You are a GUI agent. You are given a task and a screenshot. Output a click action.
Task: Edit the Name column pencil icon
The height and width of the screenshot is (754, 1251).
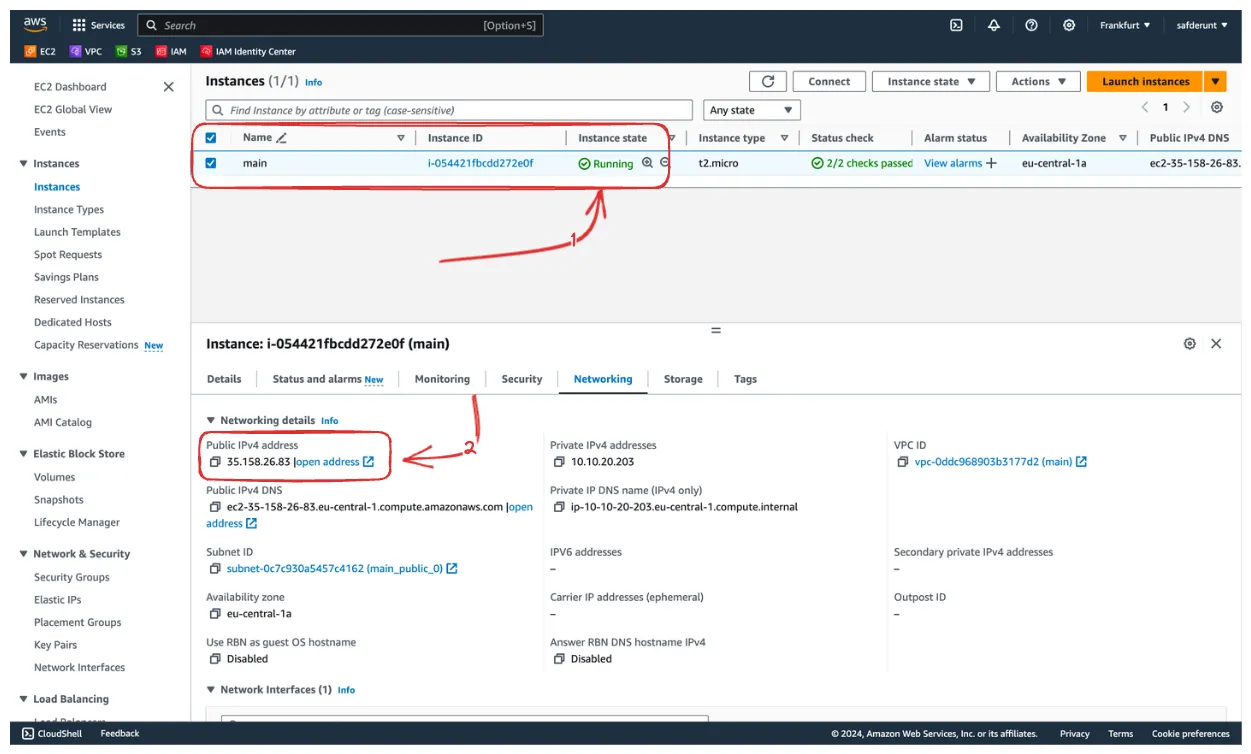point(282,138)
